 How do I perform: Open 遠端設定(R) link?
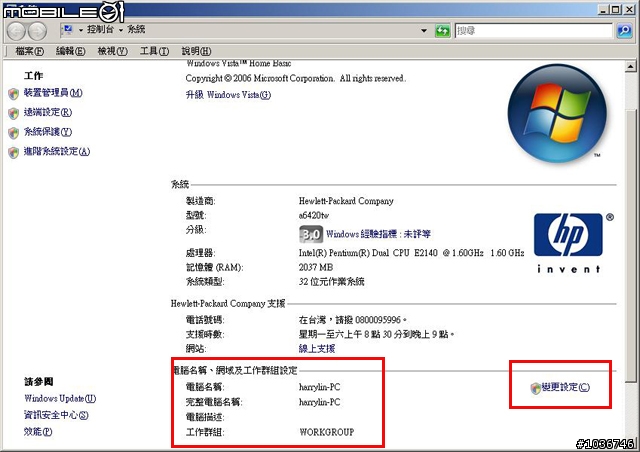(x=48, y=112)
